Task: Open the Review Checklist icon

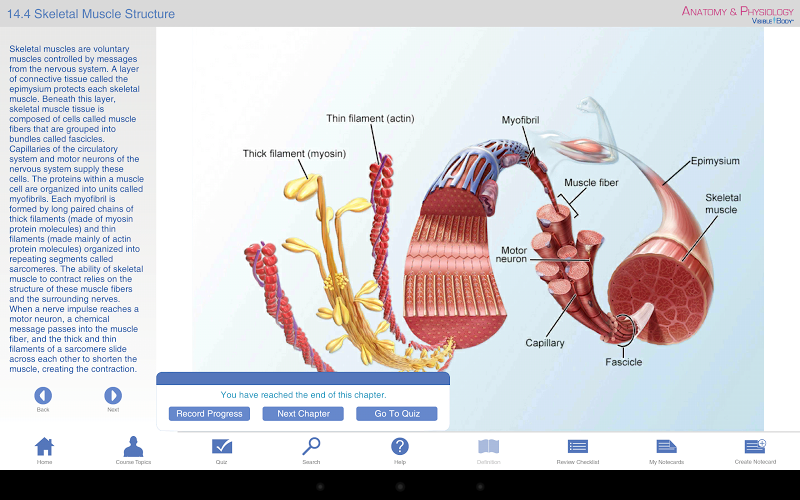Action: [578, 446]
